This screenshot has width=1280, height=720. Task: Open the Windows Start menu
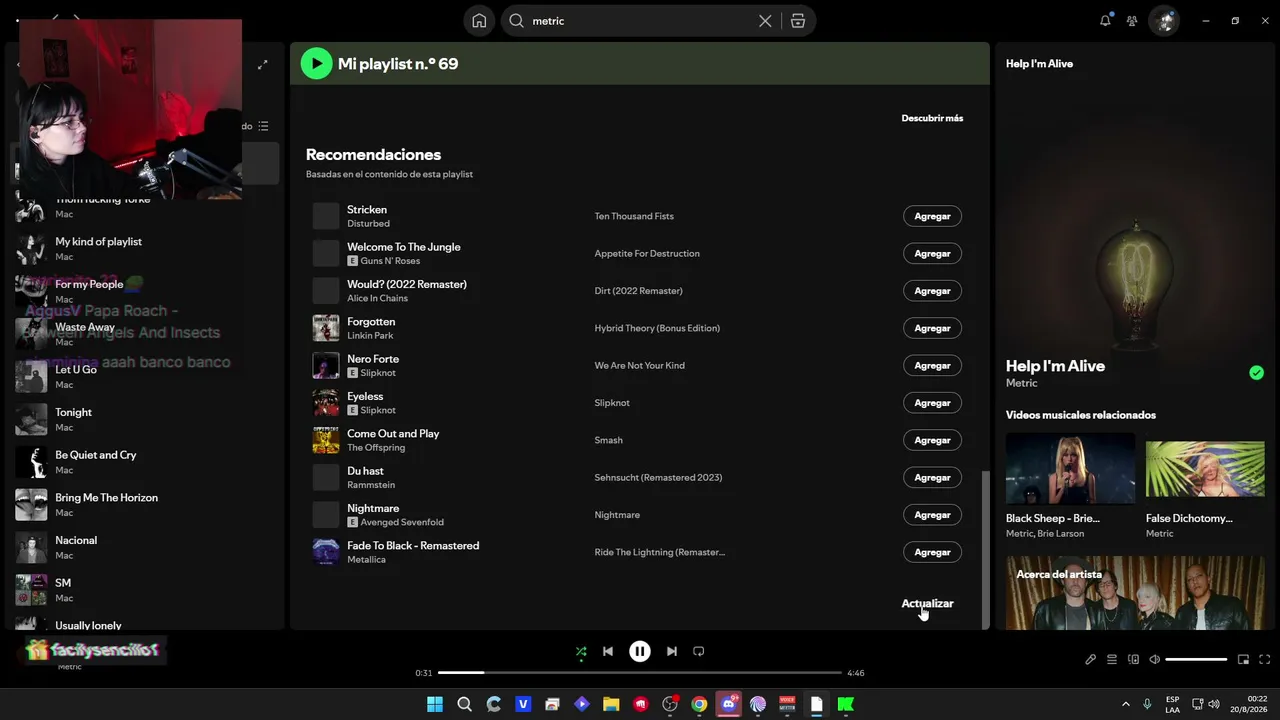435,705
